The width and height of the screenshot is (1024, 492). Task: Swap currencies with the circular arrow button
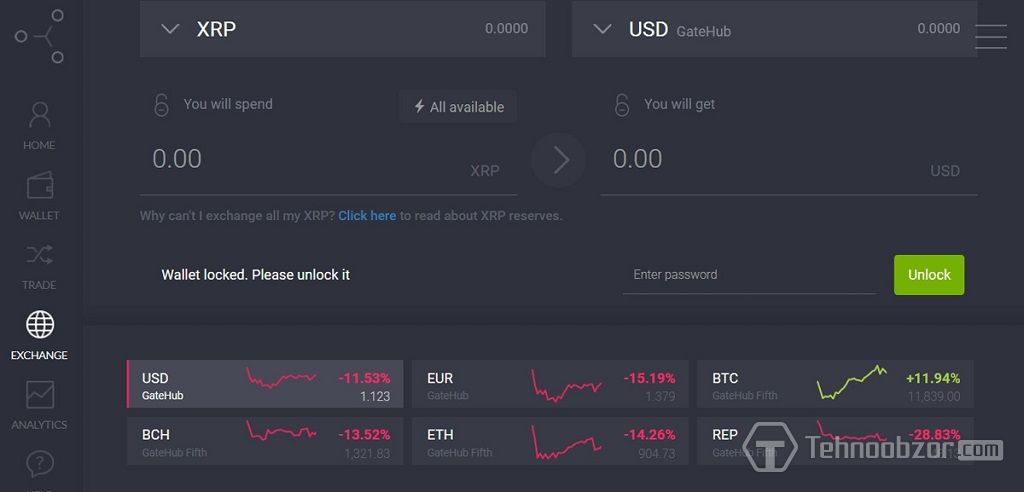tap(559, 161)
